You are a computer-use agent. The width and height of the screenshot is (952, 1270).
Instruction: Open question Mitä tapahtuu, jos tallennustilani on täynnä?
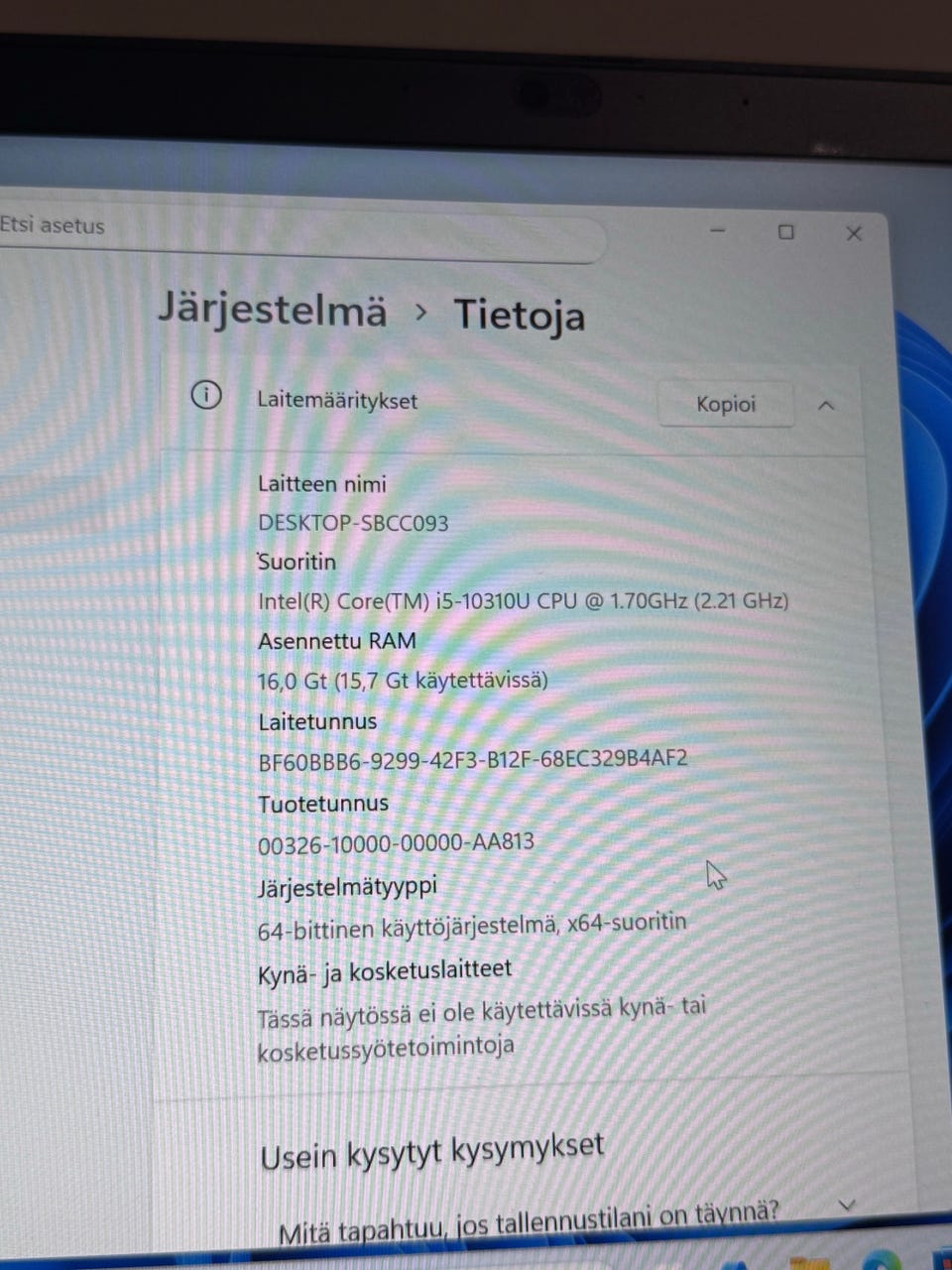[529, 1222]
